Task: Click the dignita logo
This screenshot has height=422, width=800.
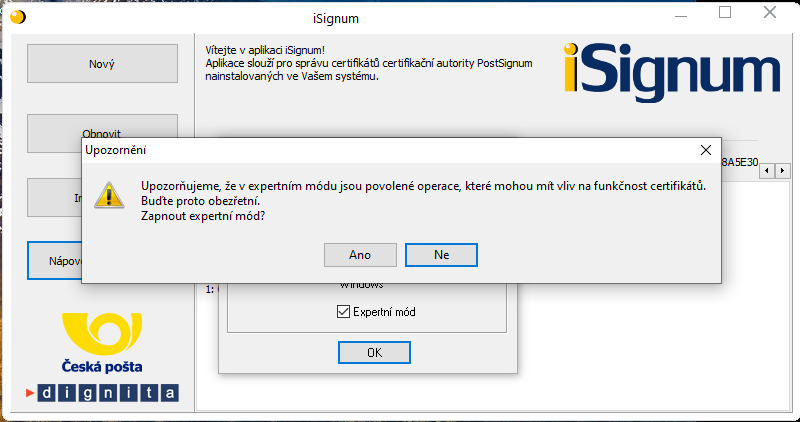Action: click(x=102, y=393)
